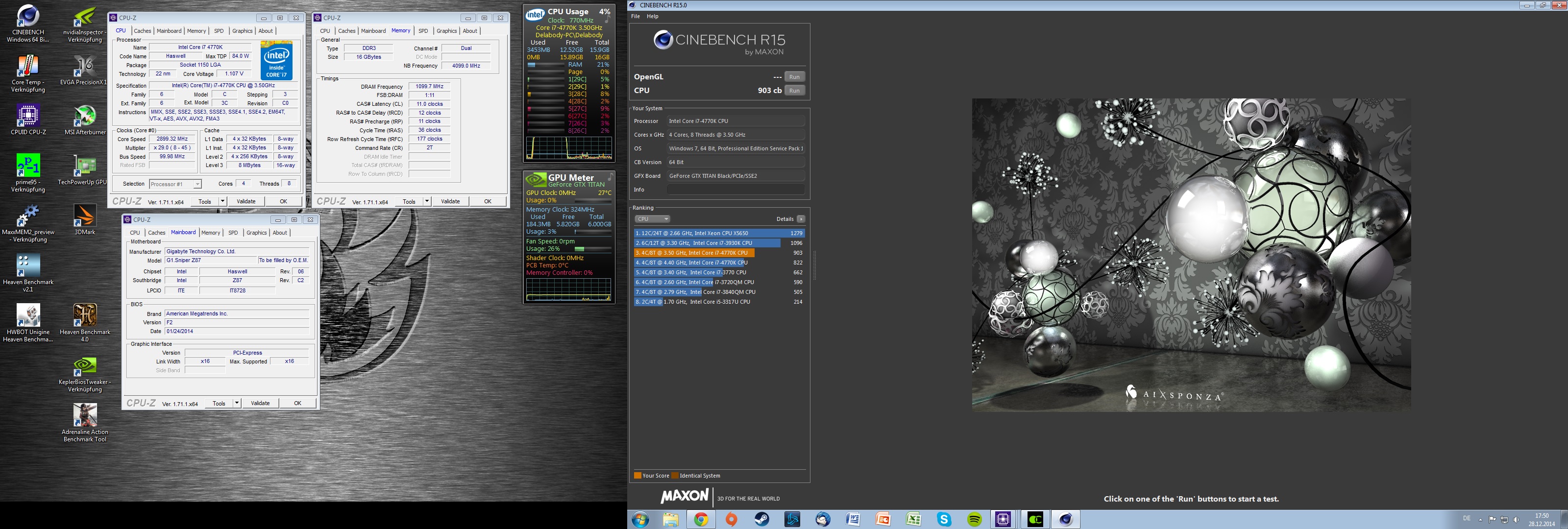Open the CPU ranking dropdown in Cinebench
Viewport: 1568px width, 529px height.
(652, 219)
